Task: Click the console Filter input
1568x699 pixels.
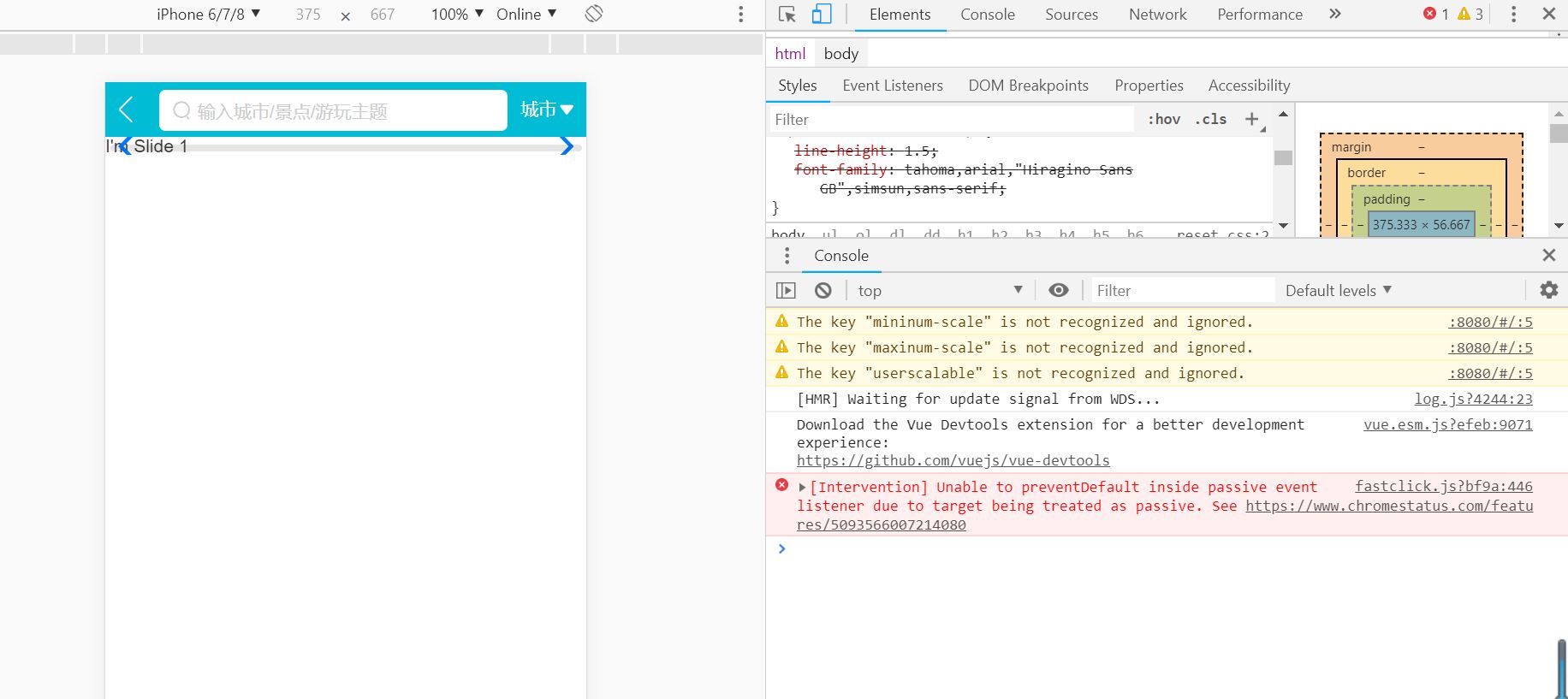Action: [x=1183, y=291]
